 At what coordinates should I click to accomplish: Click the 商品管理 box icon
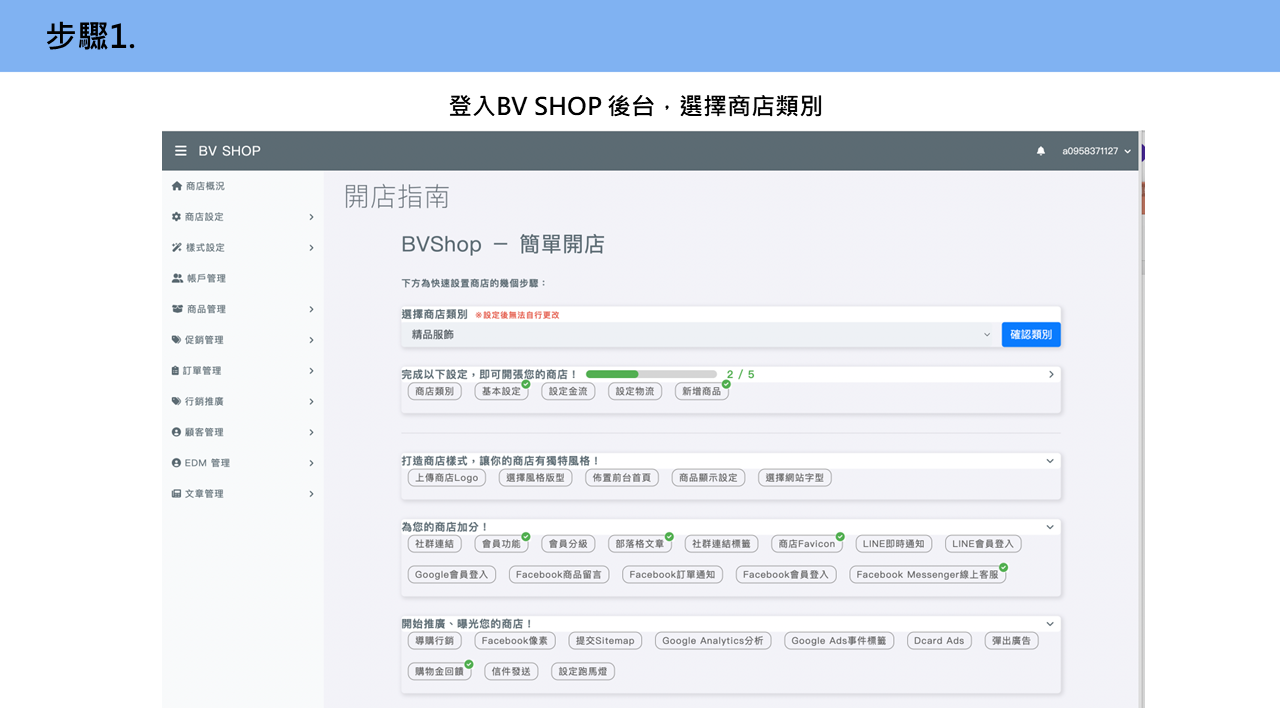coord(177,309)
